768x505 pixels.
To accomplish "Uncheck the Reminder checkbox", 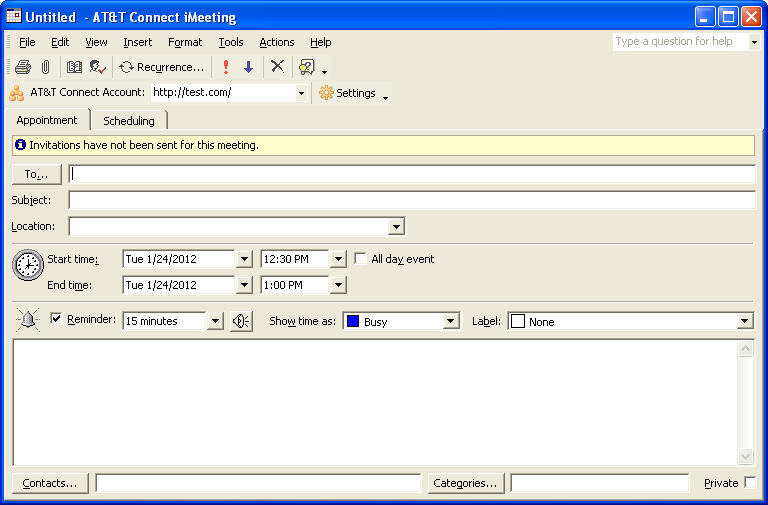I will (x=56, y=319).
